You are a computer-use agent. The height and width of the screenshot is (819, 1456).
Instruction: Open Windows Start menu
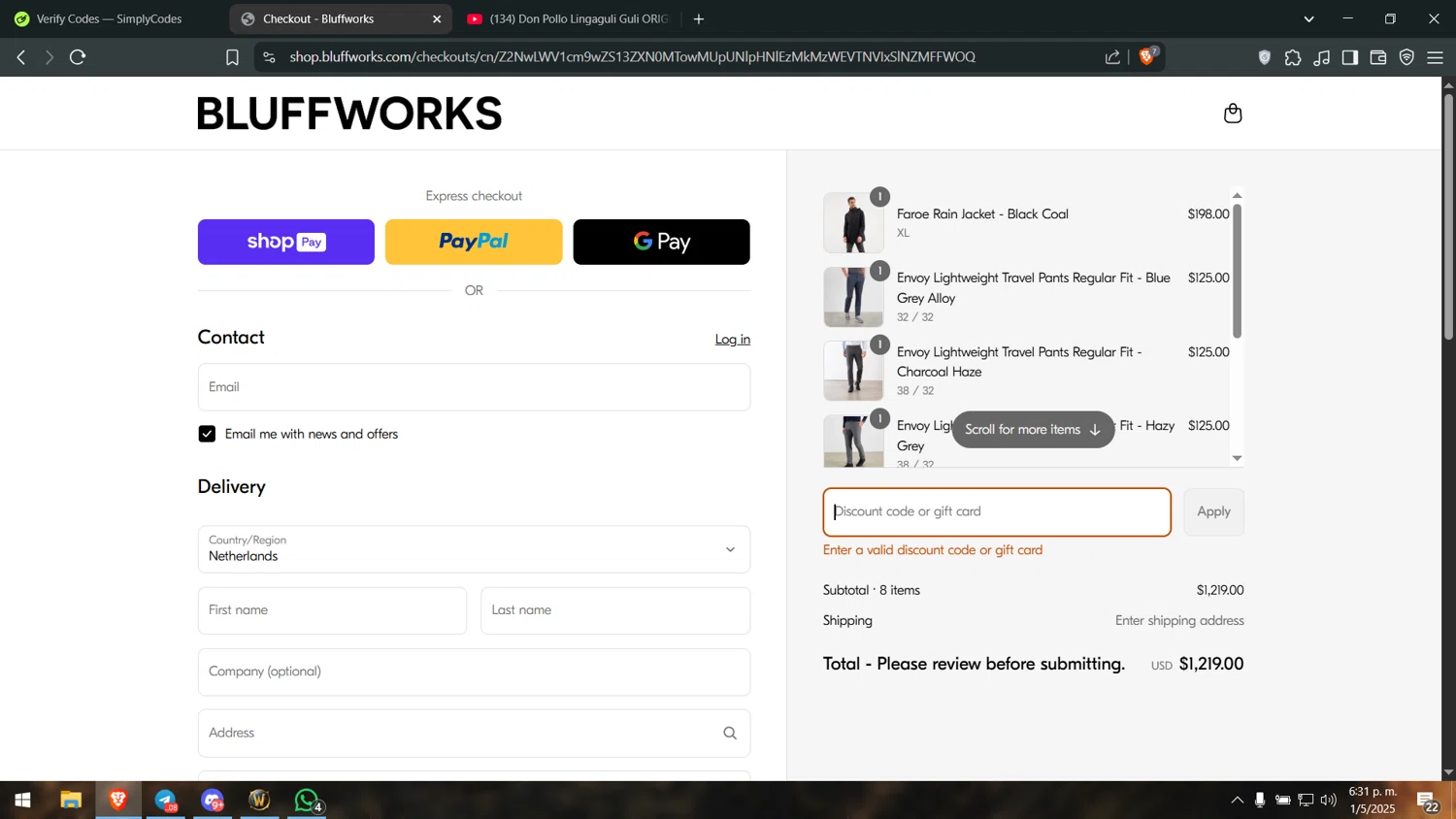[x=22, y=801]
